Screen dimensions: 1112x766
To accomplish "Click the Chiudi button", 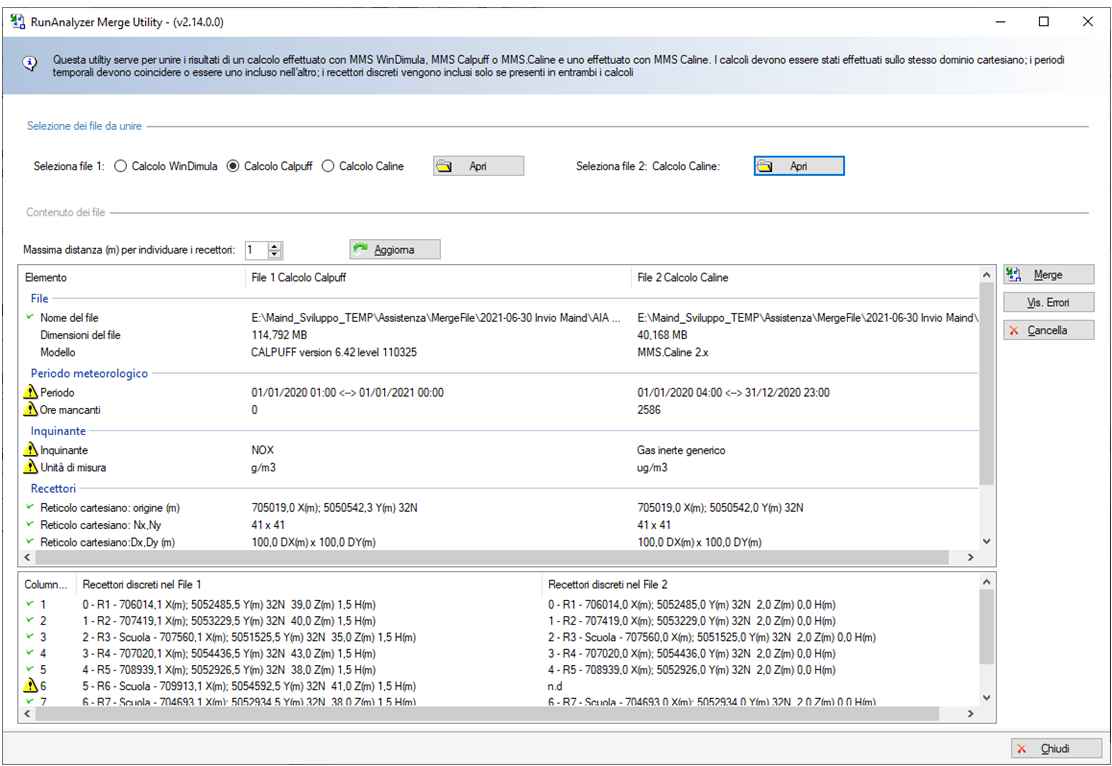I will click(1057, 748).
